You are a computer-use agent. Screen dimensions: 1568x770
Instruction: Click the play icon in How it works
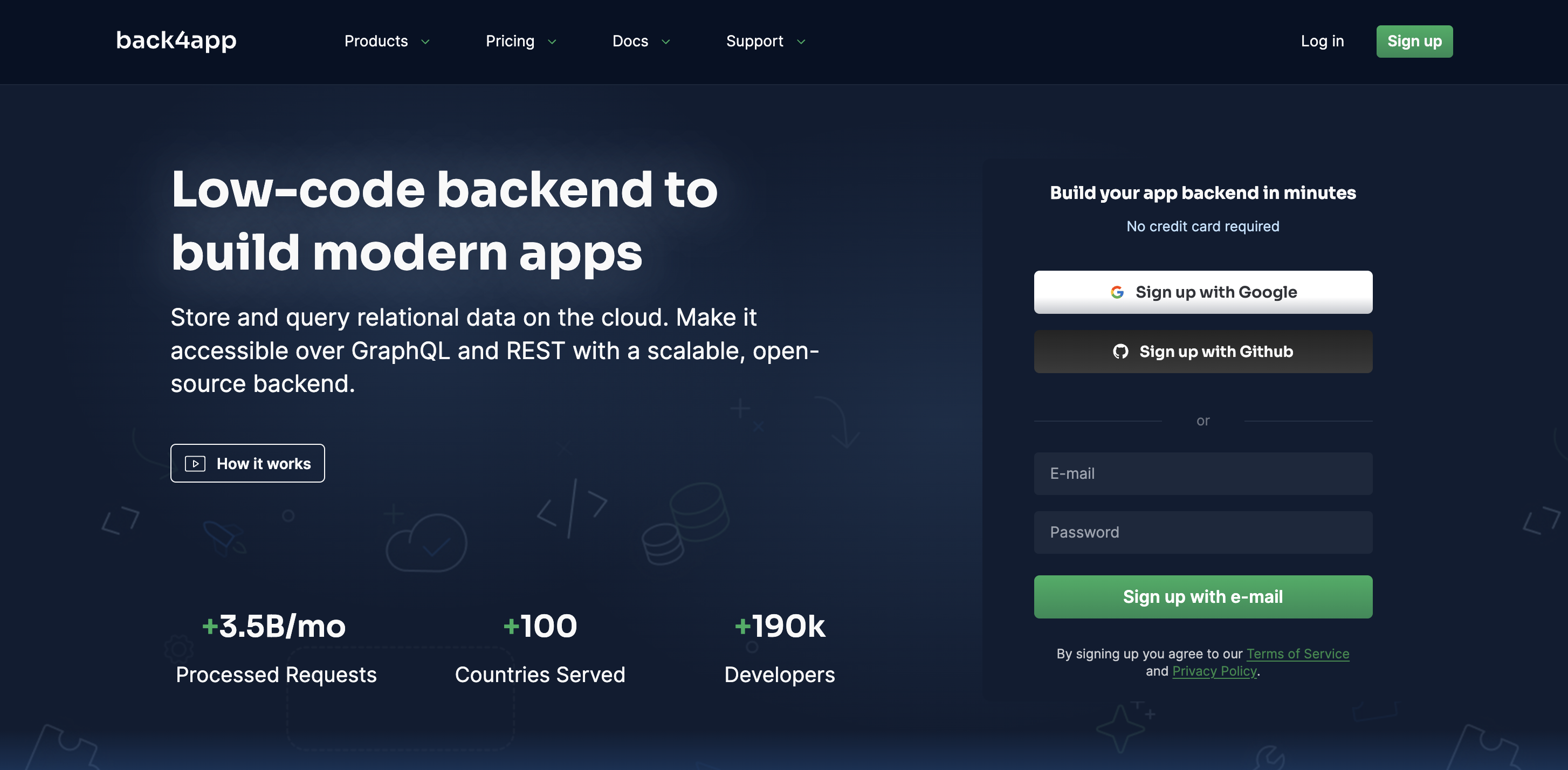(195, 463)
